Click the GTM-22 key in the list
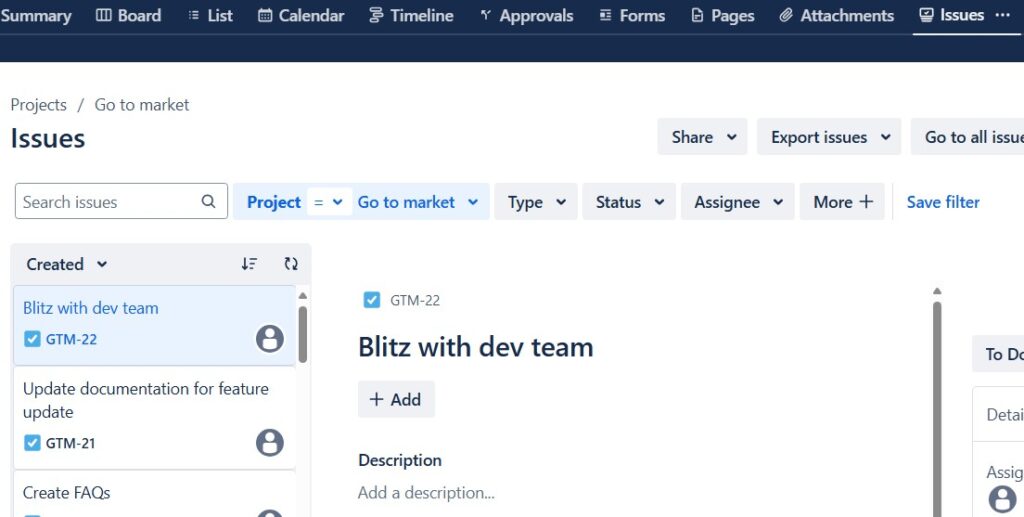 71,339
